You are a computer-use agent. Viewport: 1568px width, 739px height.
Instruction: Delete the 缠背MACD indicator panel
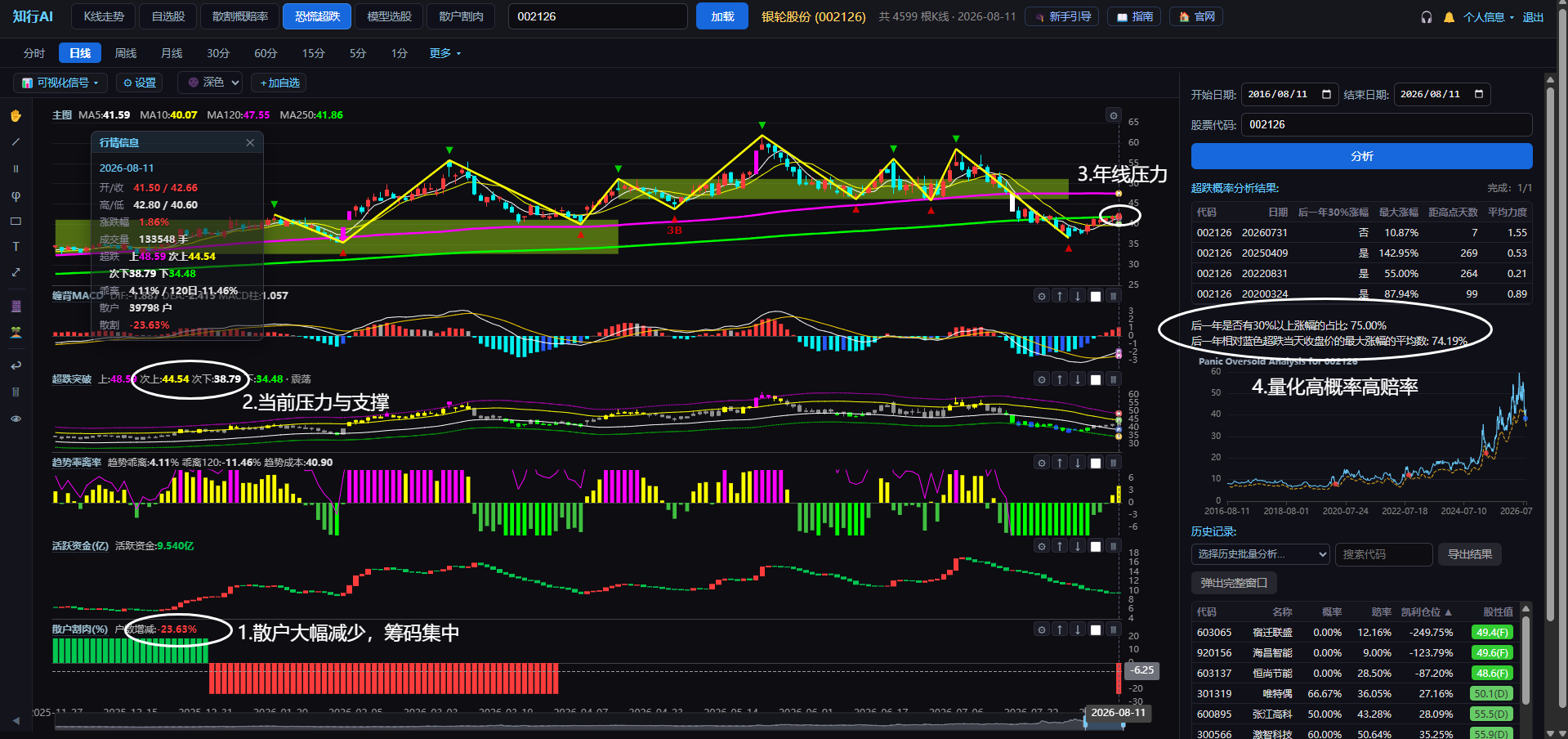pyautogui.click(x=1113, y=296)
